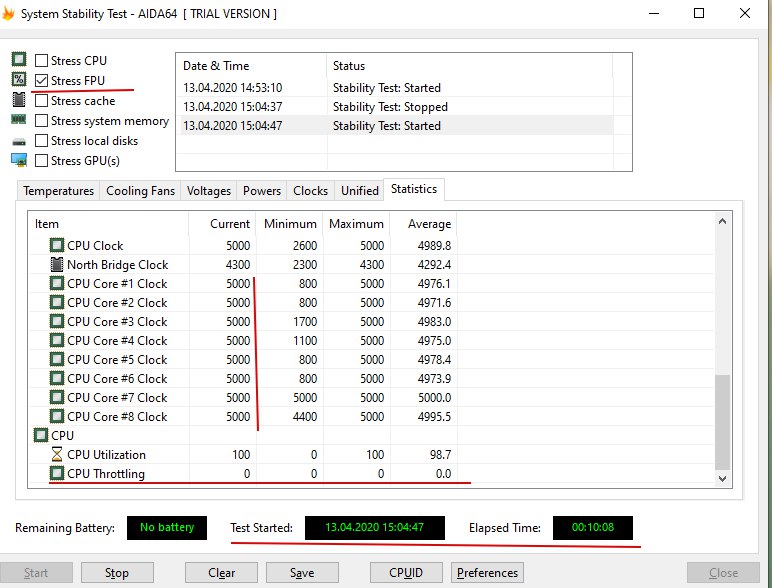The width and height of the screenshot is (772, 588).
Task: Click the Stress FPU percent icon
Action: 19,79
